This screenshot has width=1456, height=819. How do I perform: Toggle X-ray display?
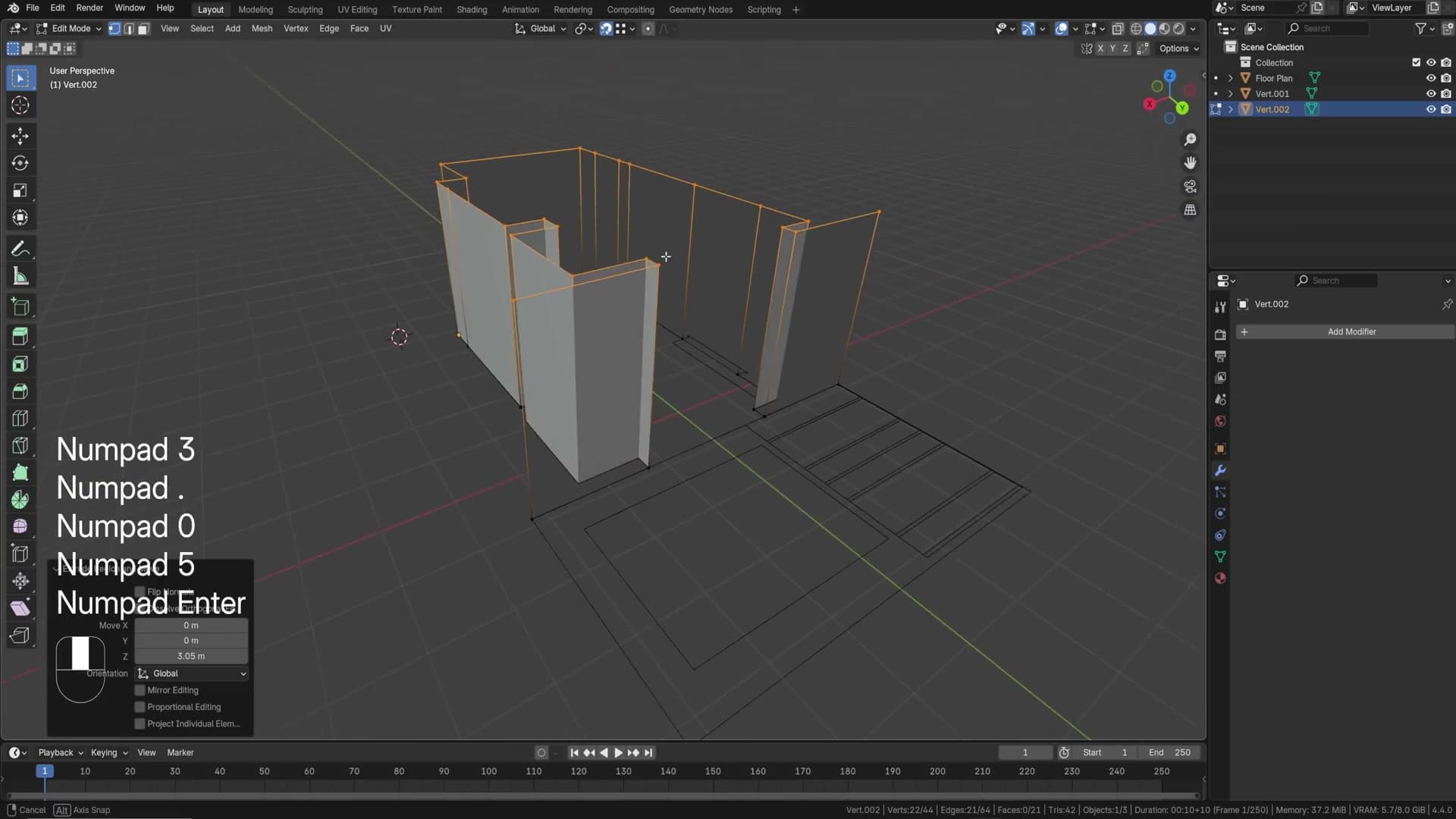coord(1118,29)
